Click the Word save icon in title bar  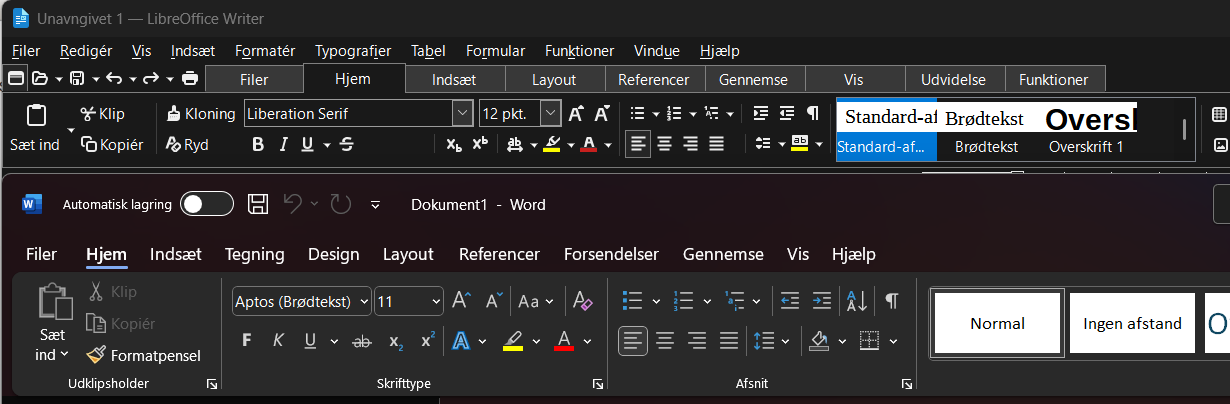click(x=258, y=204)
